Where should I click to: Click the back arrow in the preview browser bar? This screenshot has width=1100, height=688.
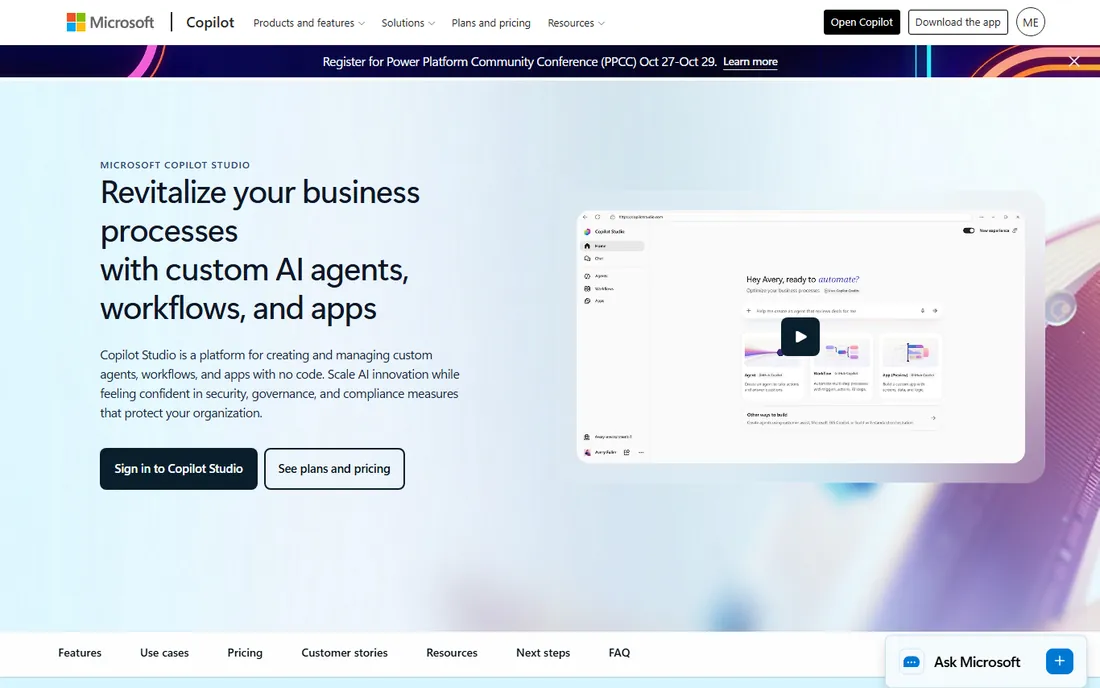(585, 217)
